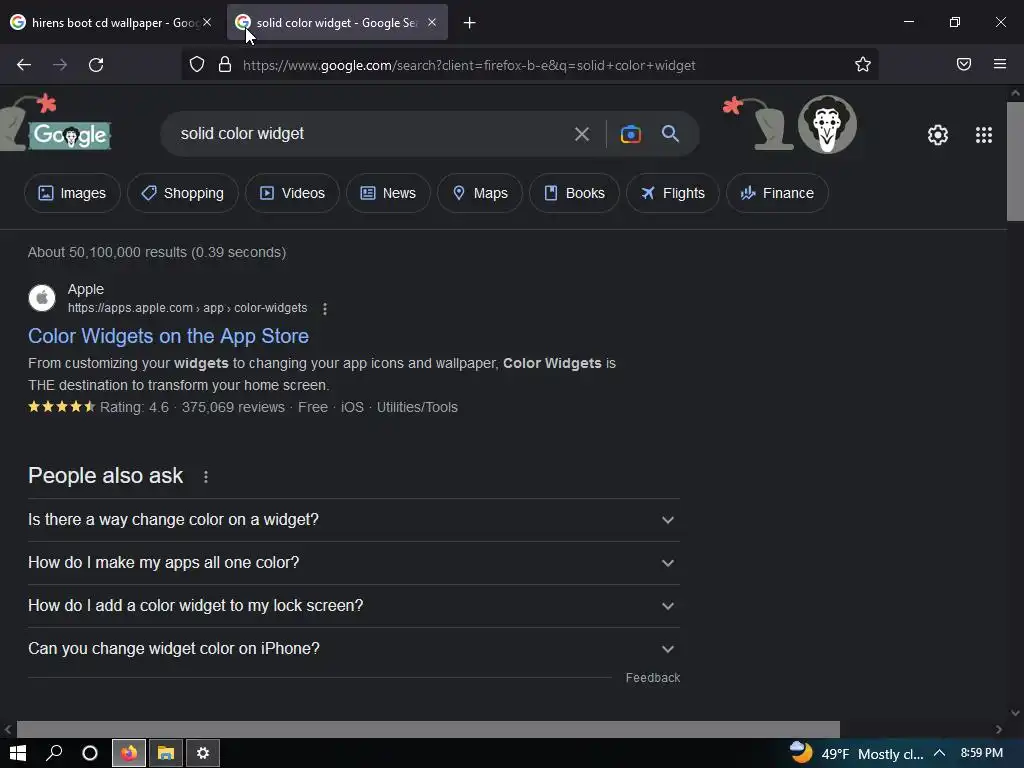The width and height of the screenshot is (1024, 768).
Task: Expand 'Can you change widget color on iPhone?'
Action: click(353, 649)
